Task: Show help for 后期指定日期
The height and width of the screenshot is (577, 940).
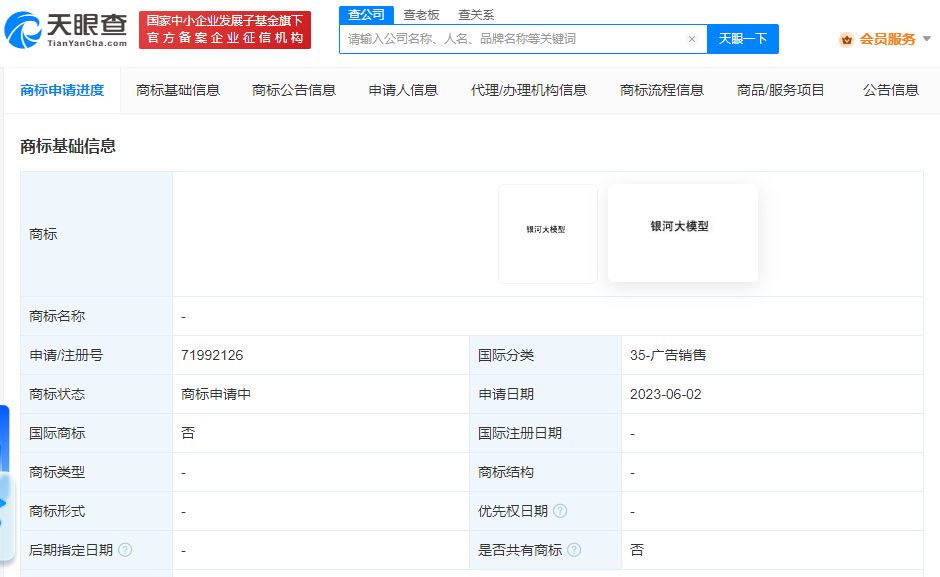Action: [x=125, y=550]
